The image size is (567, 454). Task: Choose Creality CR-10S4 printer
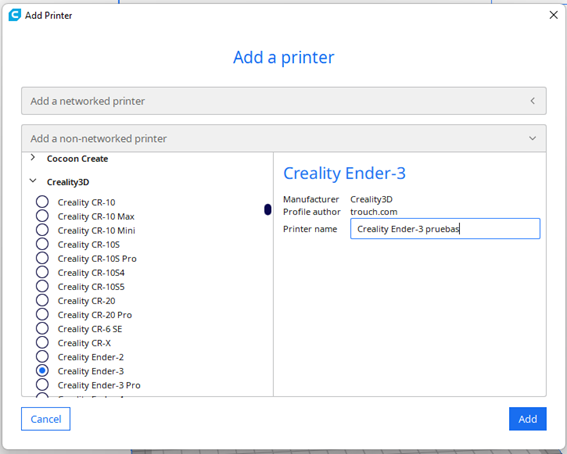[42, 272]
